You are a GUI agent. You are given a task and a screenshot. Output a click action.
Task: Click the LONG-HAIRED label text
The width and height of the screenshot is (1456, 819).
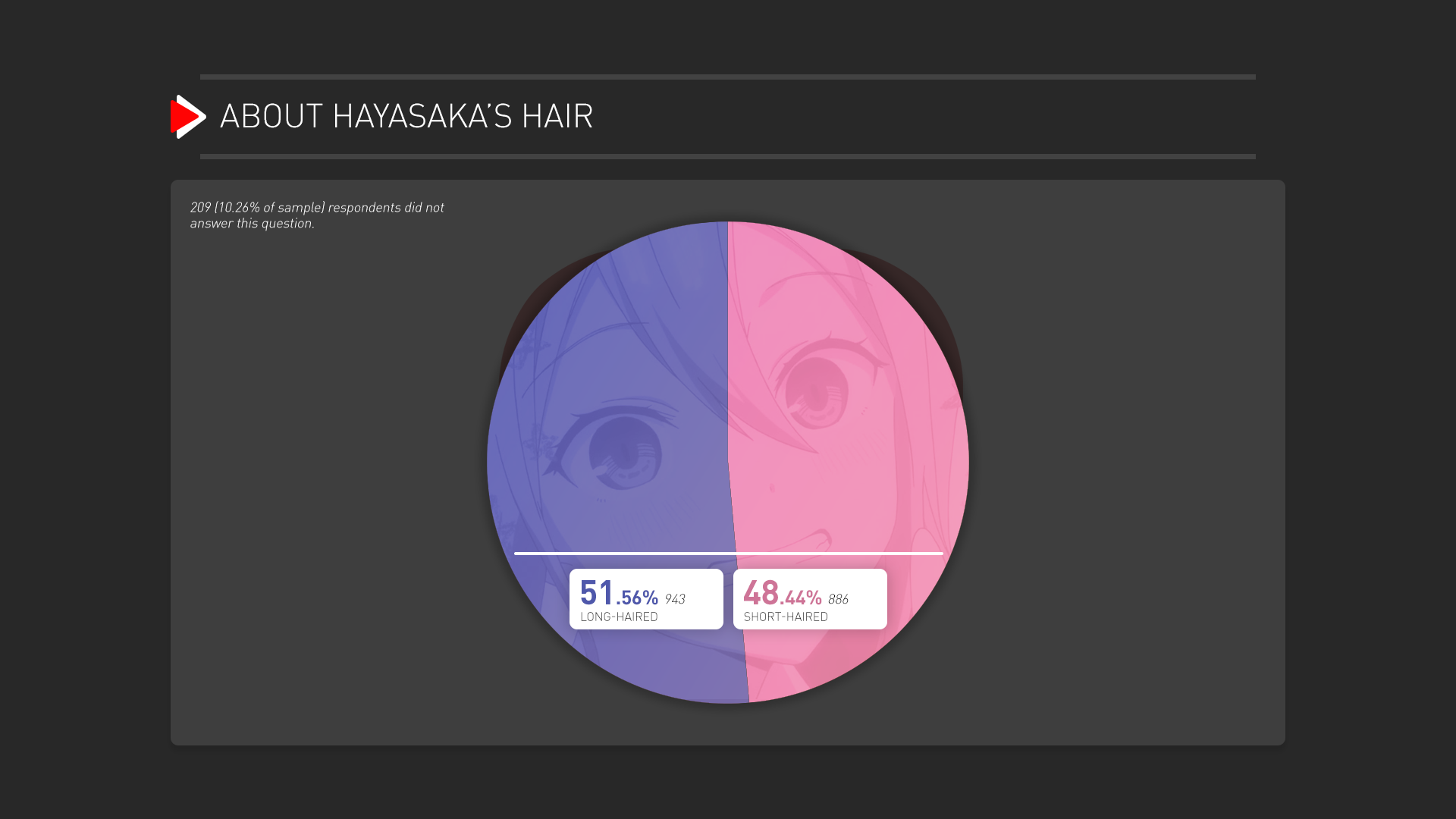[x=619, y=617]
